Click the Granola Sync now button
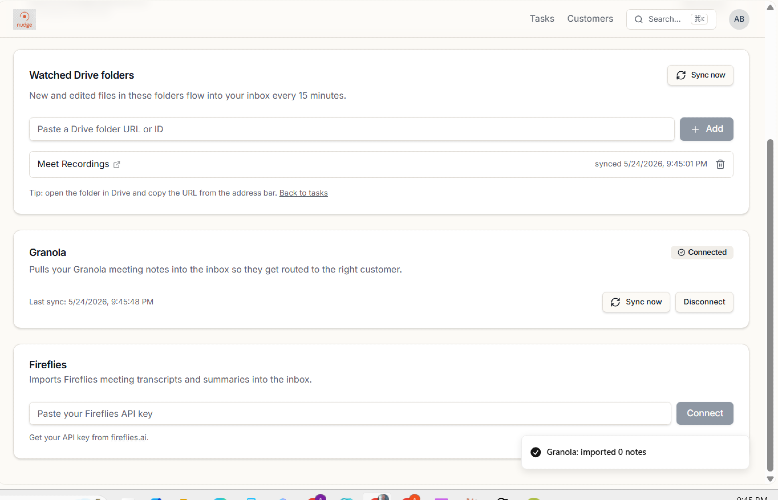Screen dimensions: 778x500 [636, 302]
